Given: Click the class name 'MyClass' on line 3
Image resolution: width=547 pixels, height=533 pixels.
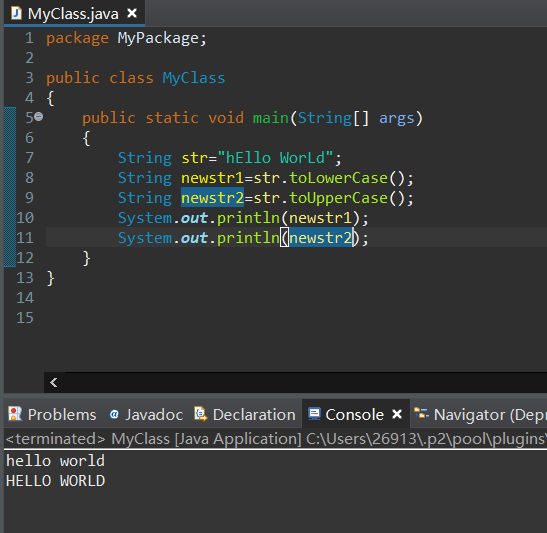Looking at the screenshot, I should coord(194,78).
